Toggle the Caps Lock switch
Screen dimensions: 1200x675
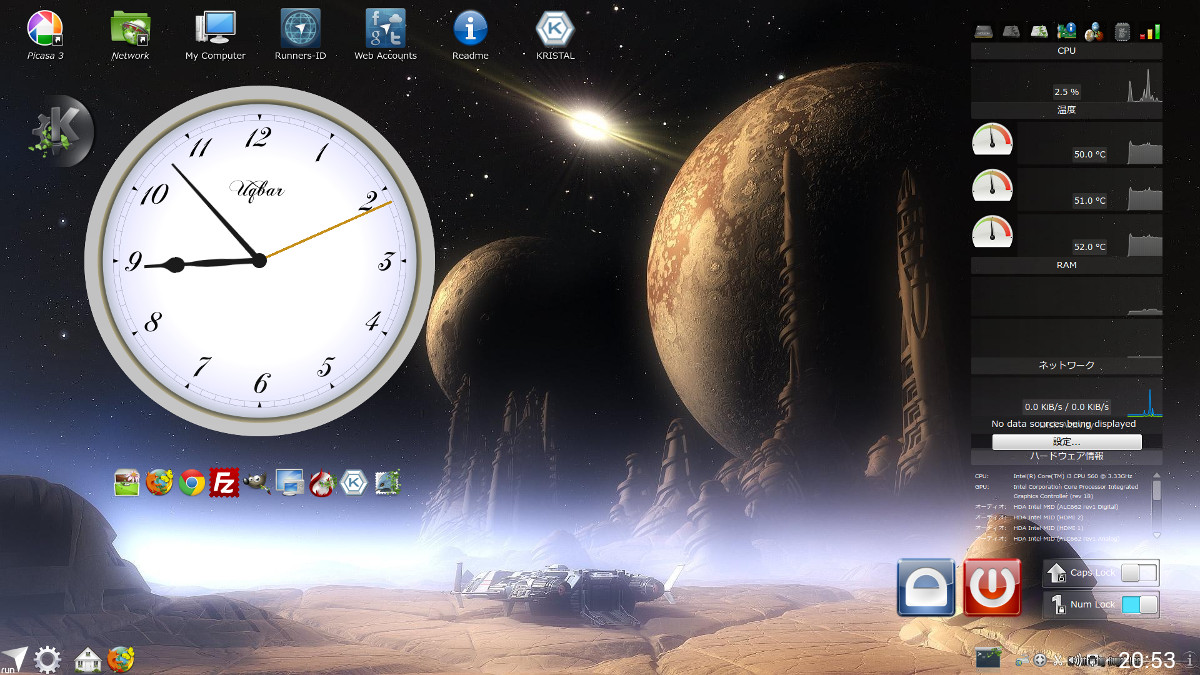click(1140, 573)
